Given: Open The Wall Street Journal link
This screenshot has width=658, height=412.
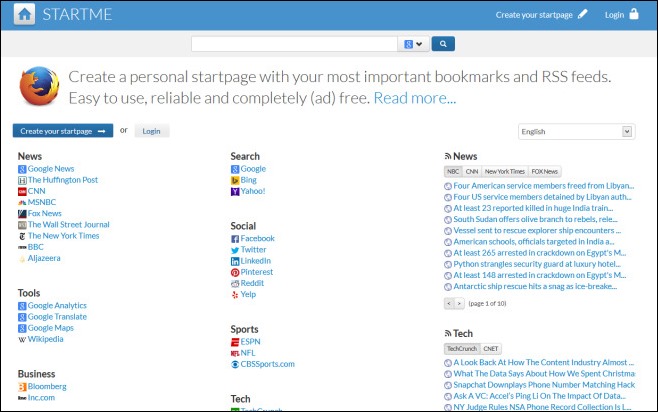Looking at the screenshot, I should pos(68,225).
